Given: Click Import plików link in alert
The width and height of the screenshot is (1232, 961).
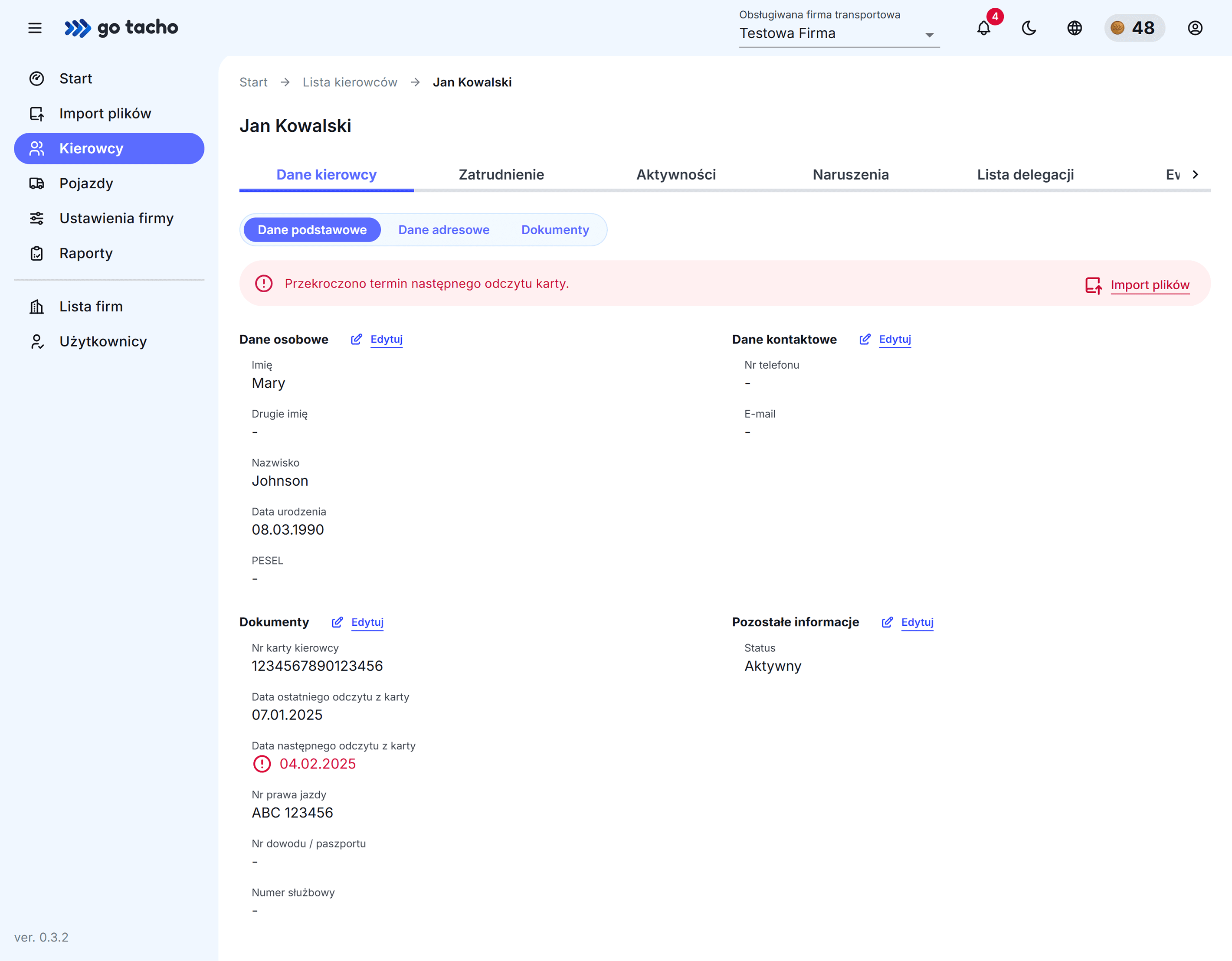Looking at the screenshot, I should [x=1150, y=285].
